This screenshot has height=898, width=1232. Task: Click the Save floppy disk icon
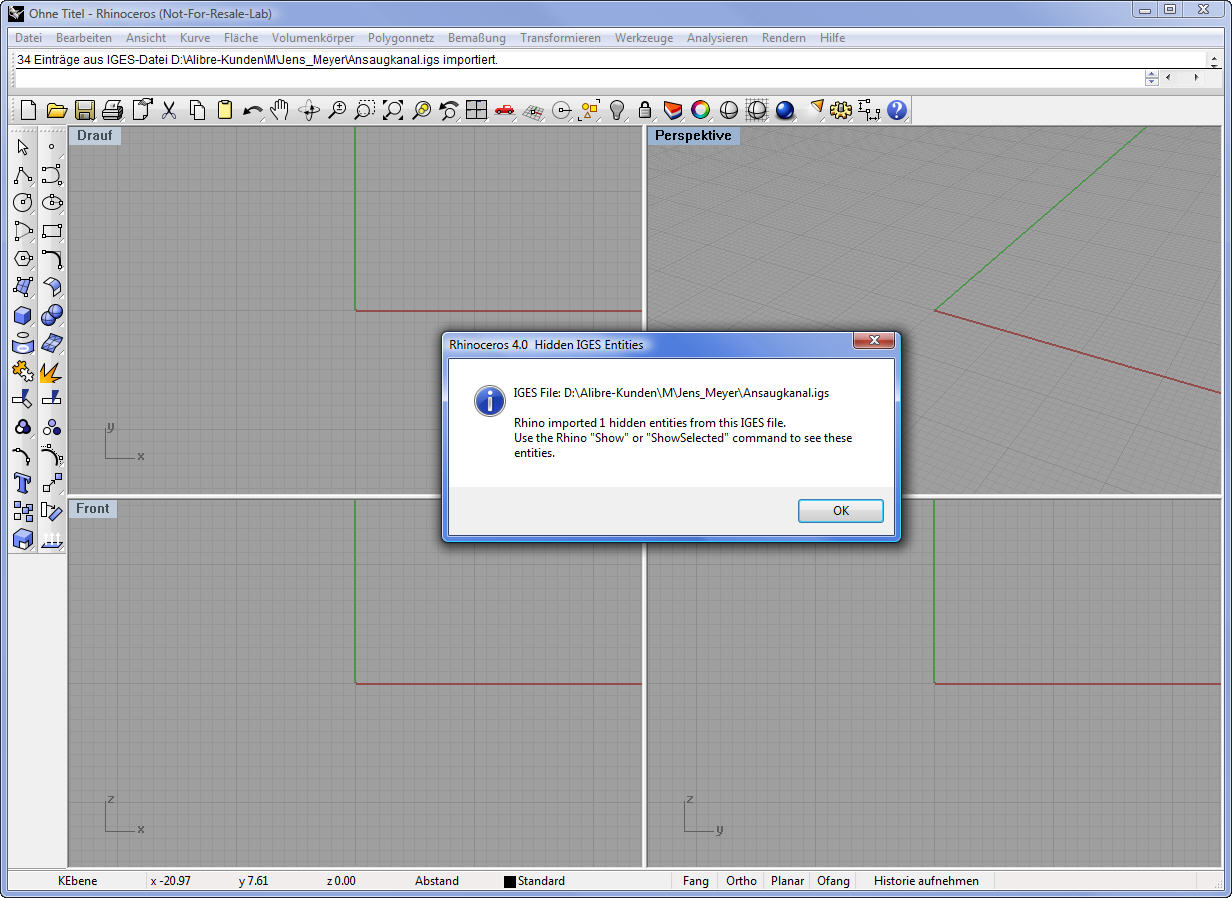coord(84,110)
